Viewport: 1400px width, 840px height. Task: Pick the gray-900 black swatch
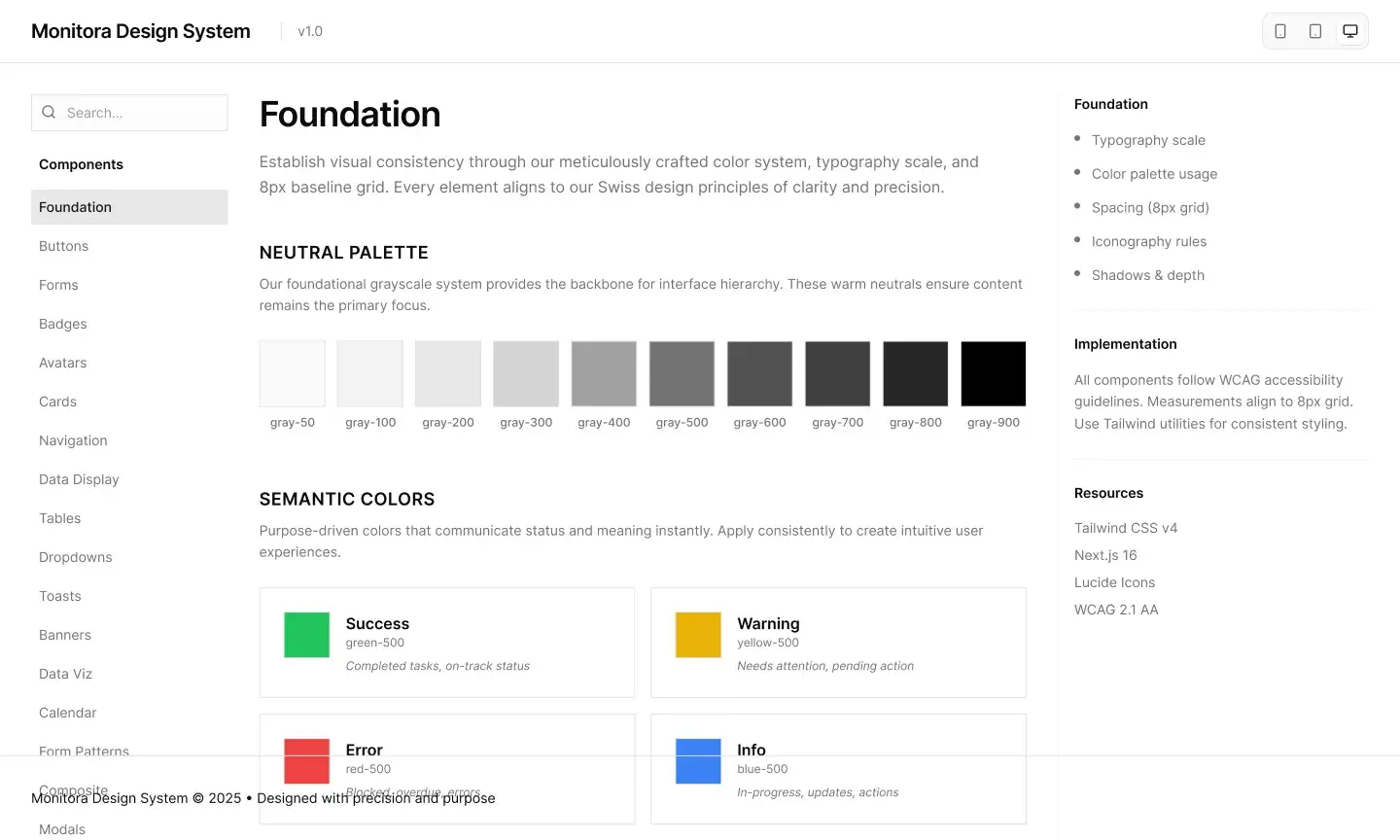[x=993, y=373]
